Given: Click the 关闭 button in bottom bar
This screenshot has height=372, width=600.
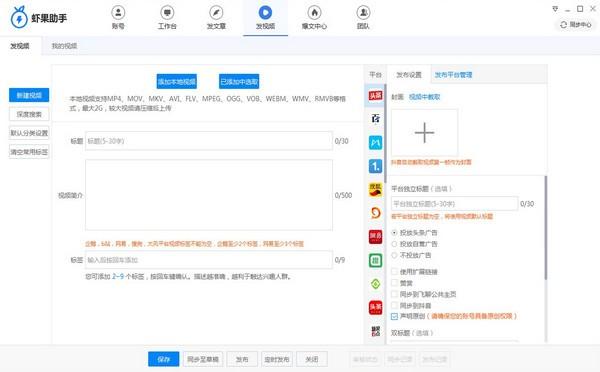Looking at the screenshot, I should (312, 359).
